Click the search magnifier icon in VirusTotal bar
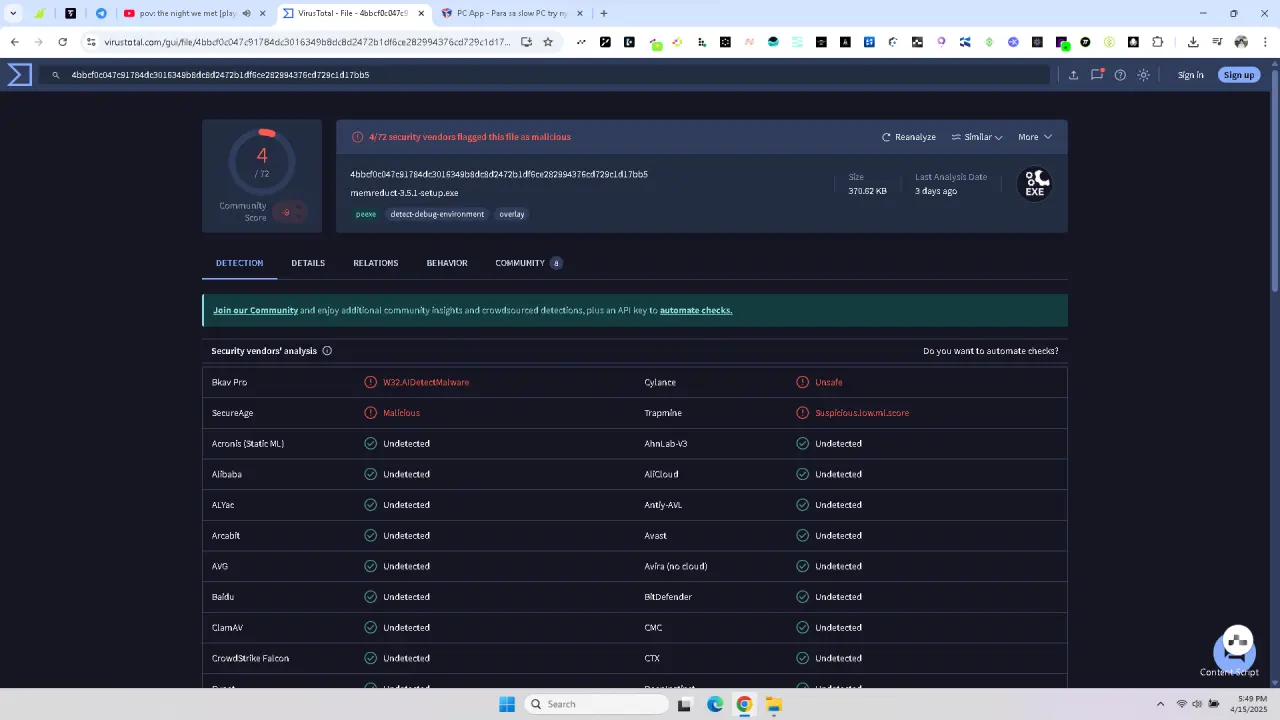 (x=56, y=75)
